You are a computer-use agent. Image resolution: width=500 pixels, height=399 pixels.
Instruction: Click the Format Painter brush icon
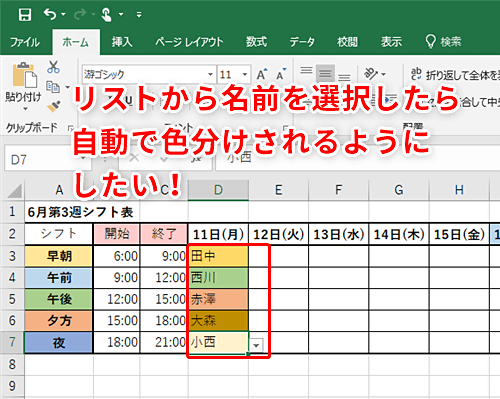[53, 107]
